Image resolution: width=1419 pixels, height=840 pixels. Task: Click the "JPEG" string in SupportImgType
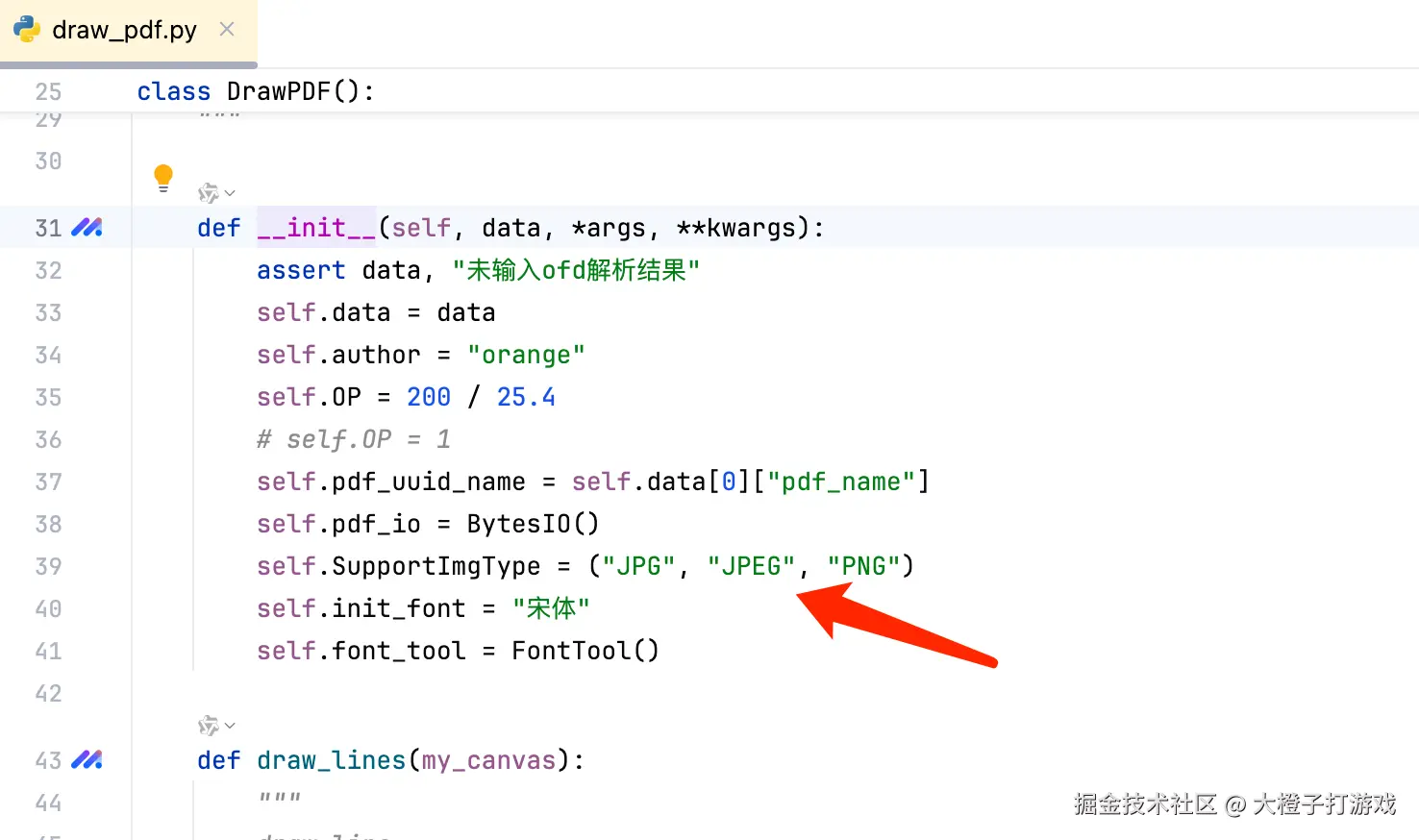coord(751,566)
